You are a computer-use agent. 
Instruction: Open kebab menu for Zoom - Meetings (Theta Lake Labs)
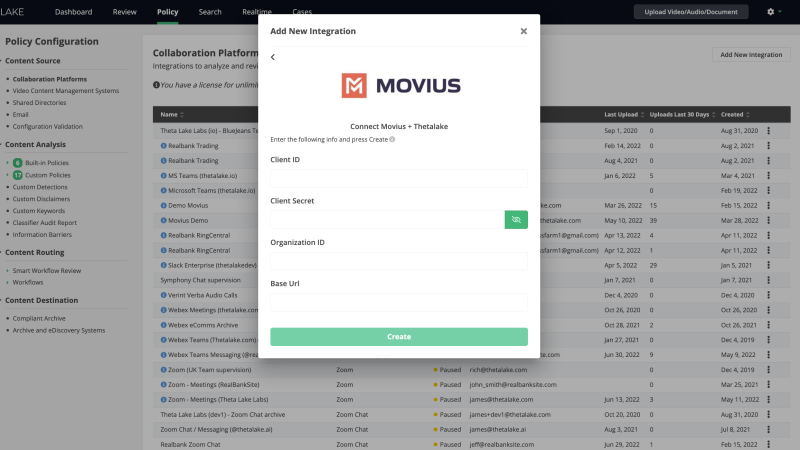coord(768,399)
